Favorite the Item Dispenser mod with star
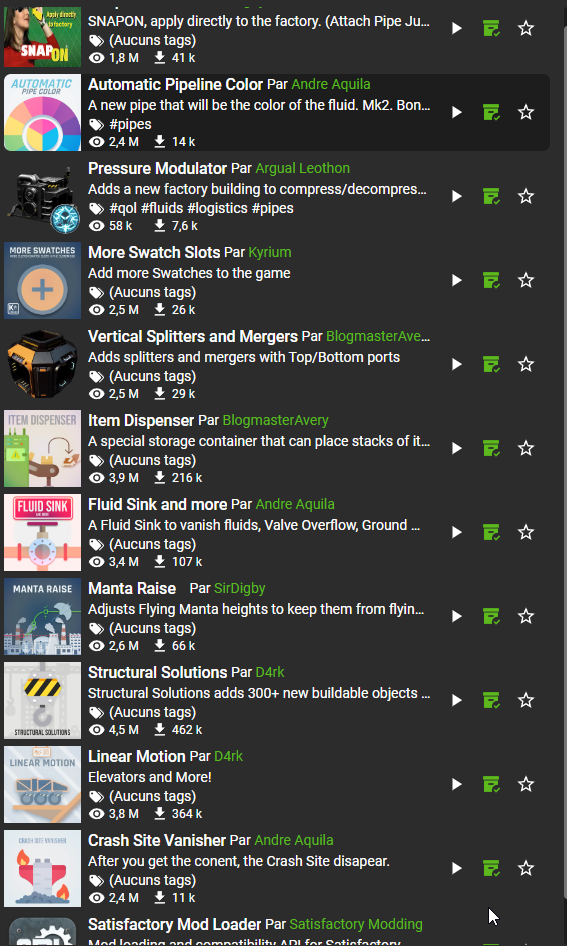This screenshot has height=946, width=567. point(526,448)
